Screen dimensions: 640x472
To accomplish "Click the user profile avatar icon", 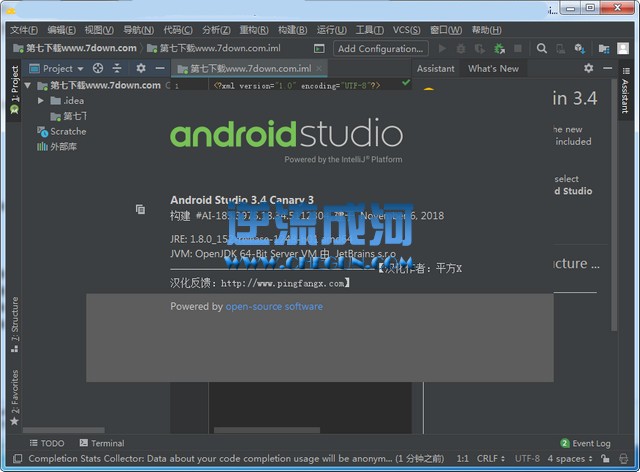I will click(x=623, y=49).
